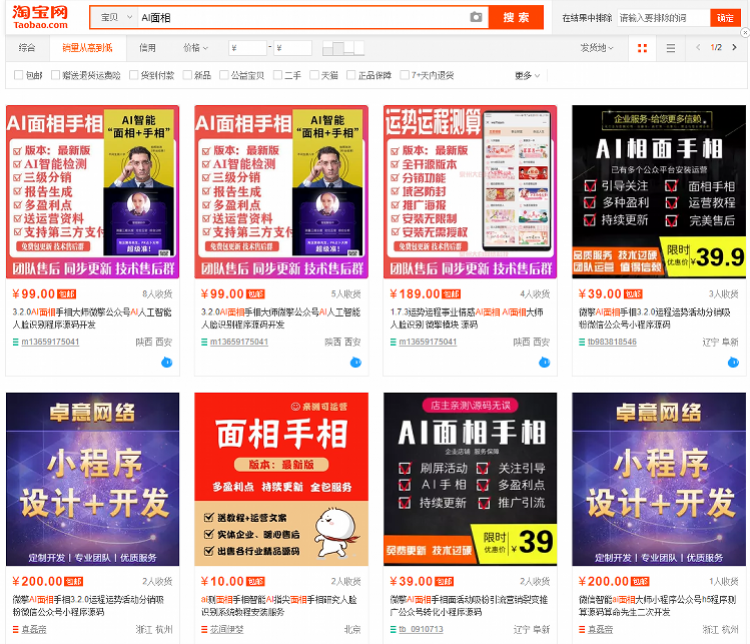Go to previous results page arrow
The height and width of the screenshot is (644, 750).
click(698, 47)
